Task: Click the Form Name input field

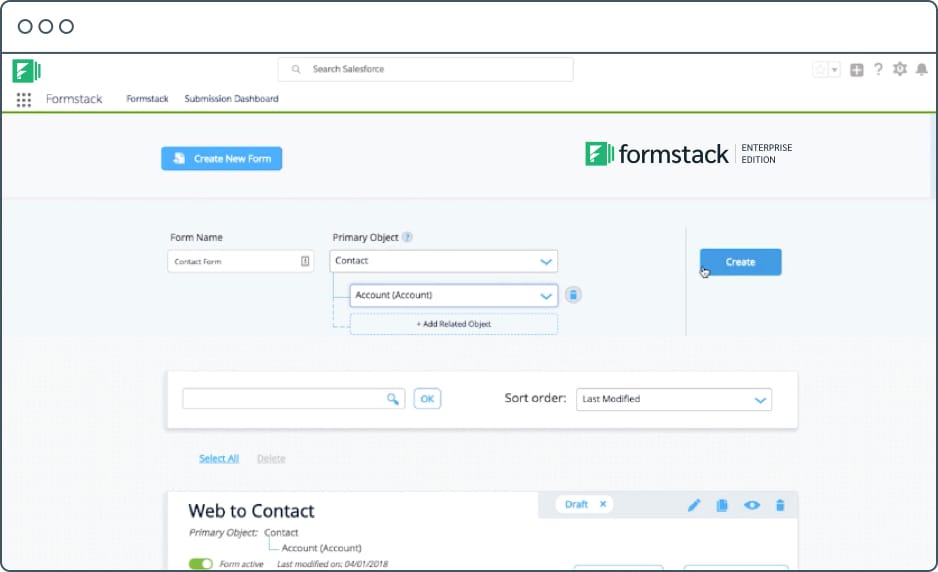Action: 240,261
